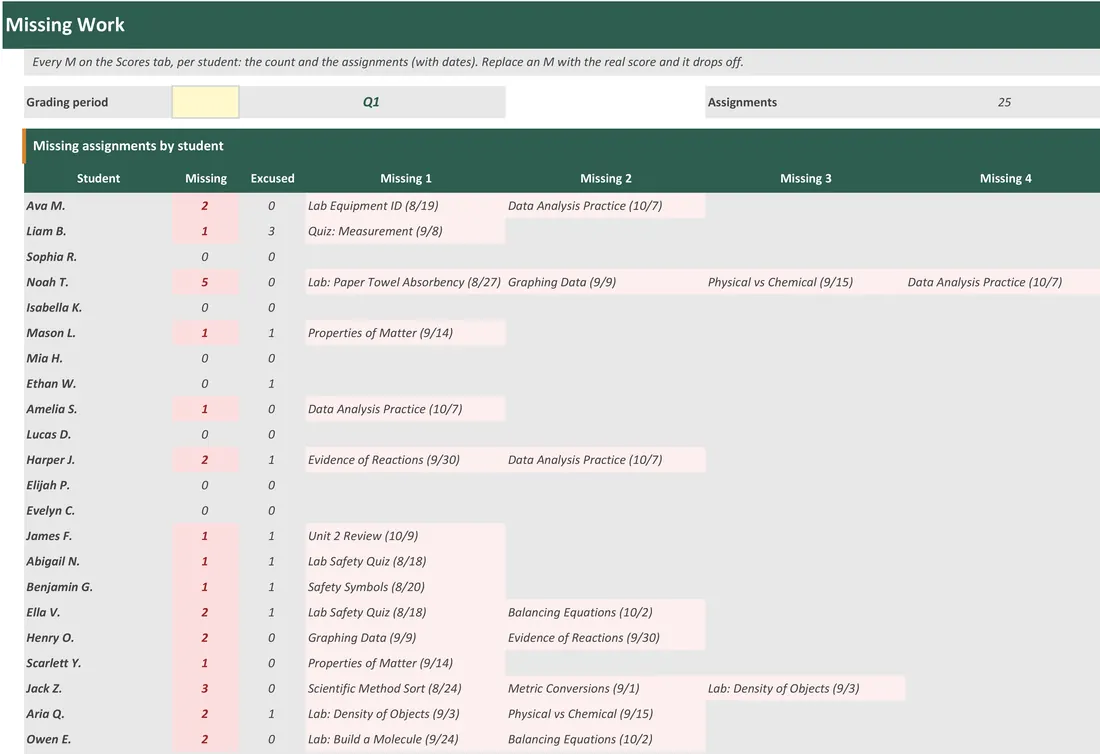Click the Unit 2 Review (10/9) cell
This screenshot has height=754, width=1100.
tap(405, 536)
